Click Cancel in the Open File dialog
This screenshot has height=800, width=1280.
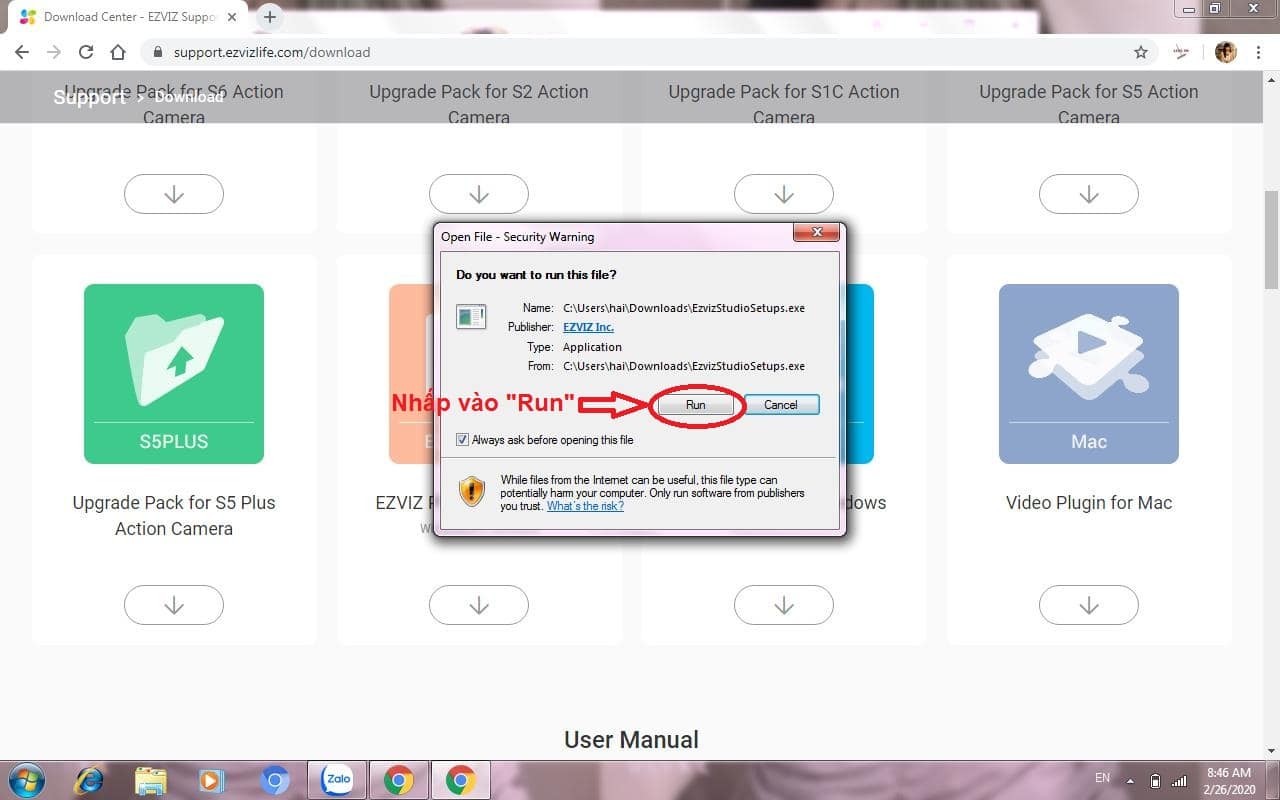click(x=781, y=405)
